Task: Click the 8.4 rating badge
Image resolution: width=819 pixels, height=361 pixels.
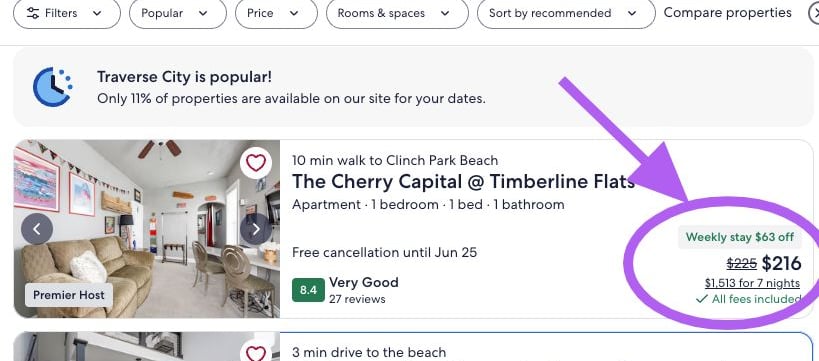Action: tap(308, 290)
